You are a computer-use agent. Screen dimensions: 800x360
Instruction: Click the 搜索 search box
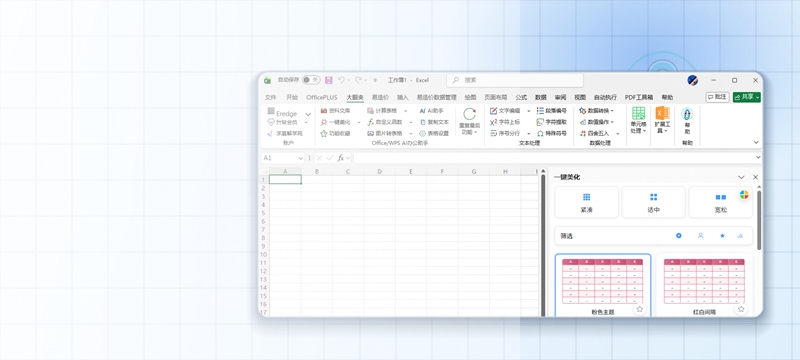(x=515, y=80)
